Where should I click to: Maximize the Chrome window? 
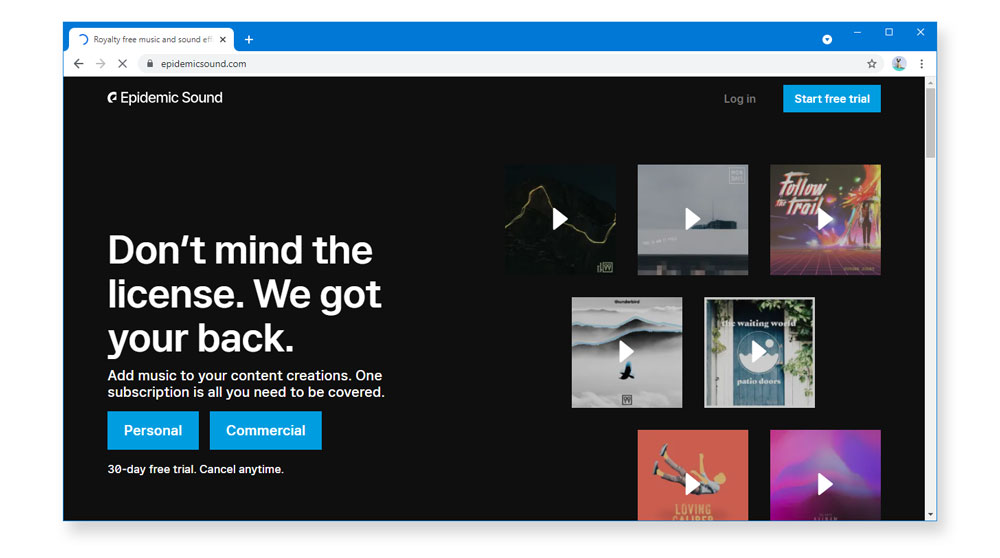(x=889, y=32)
